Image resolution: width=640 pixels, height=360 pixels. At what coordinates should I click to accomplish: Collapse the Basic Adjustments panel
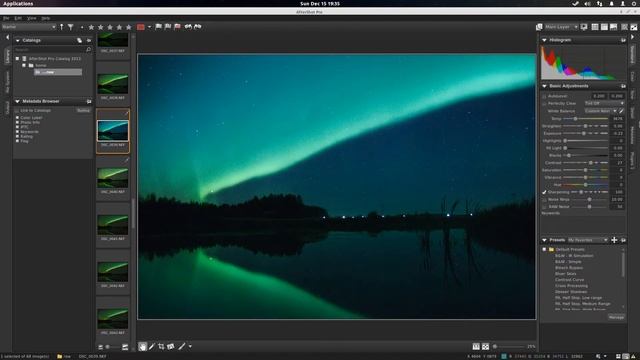pyautogui.click(x=544, y=86)
